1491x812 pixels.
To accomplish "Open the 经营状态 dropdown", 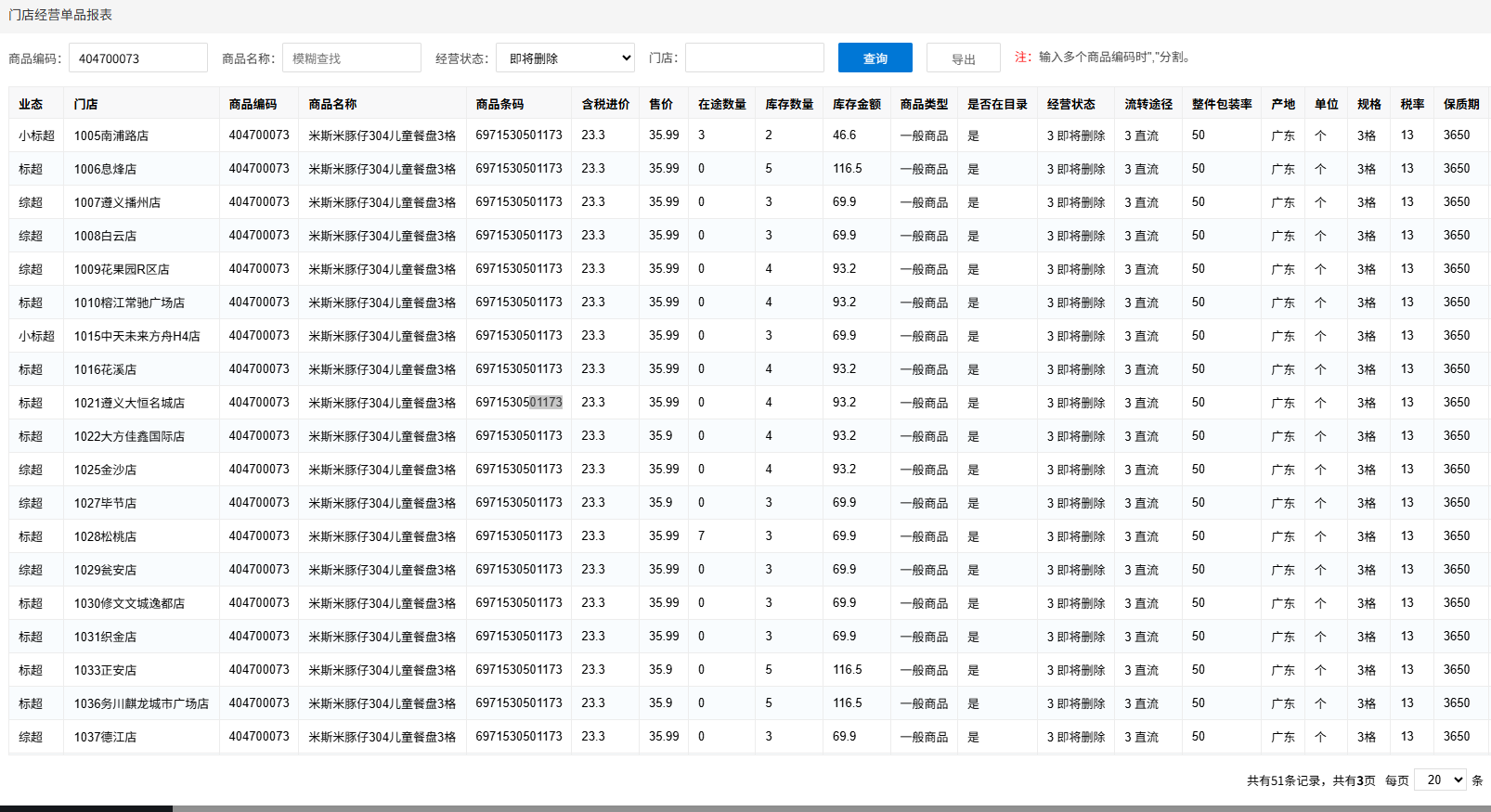I will pyautogui.click(x=564, y=58).
